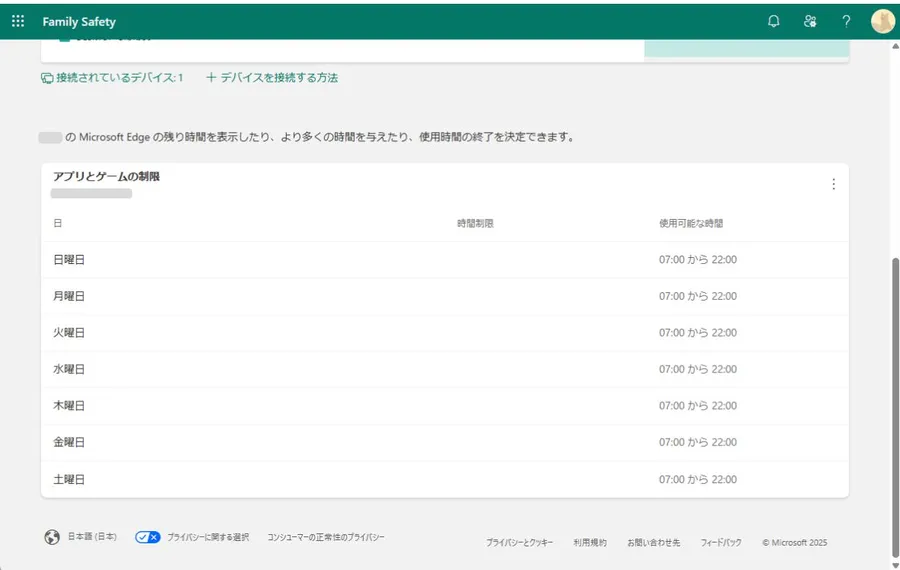
Task: Open the help question mark icon
Action: [x=846, y=21]
